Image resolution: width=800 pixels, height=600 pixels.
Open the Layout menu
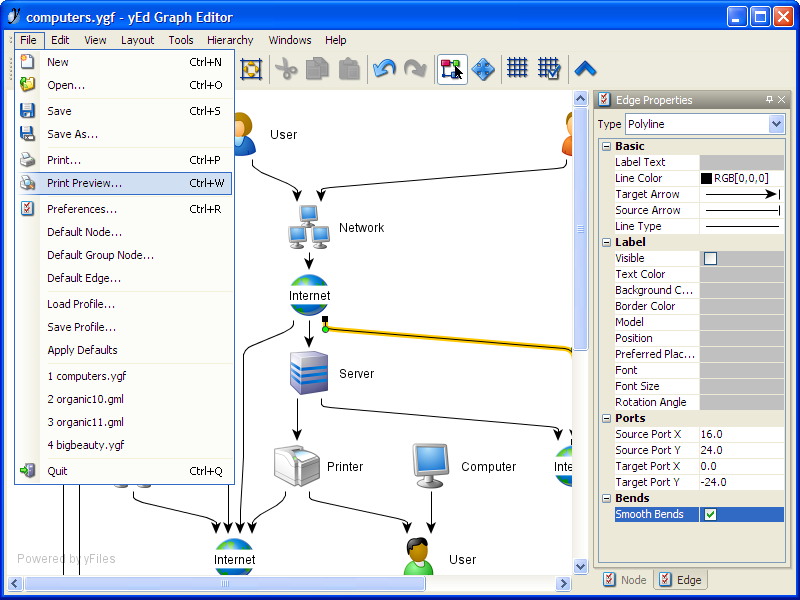coord(137,40)
